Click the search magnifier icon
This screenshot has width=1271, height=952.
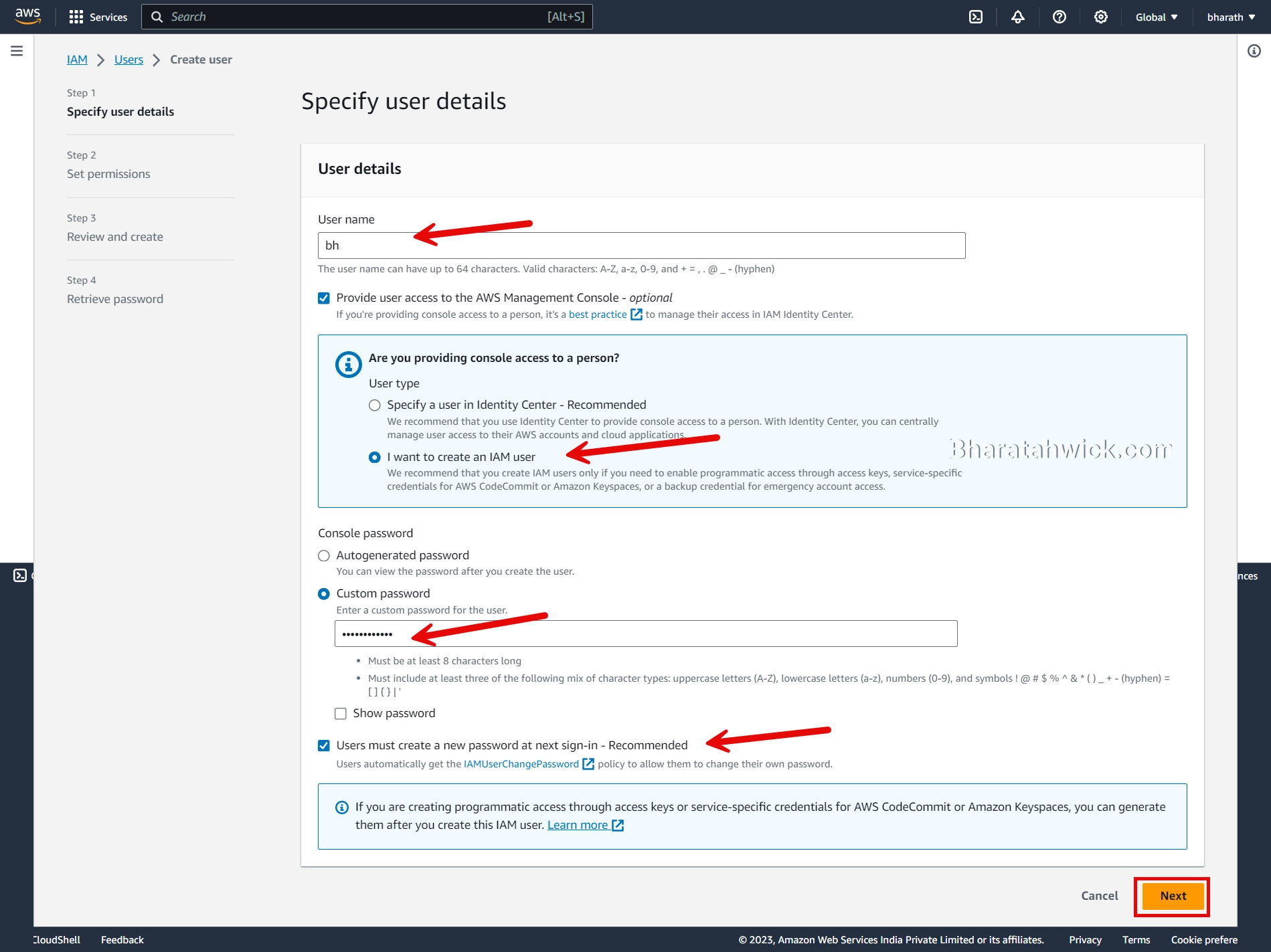(157, 17)
